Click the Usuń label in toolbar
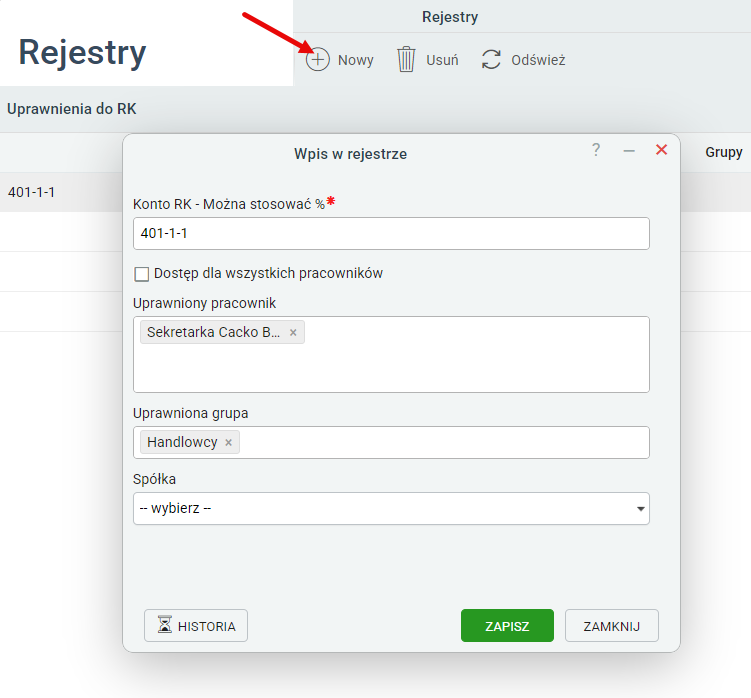 click(x=442, y=60)
